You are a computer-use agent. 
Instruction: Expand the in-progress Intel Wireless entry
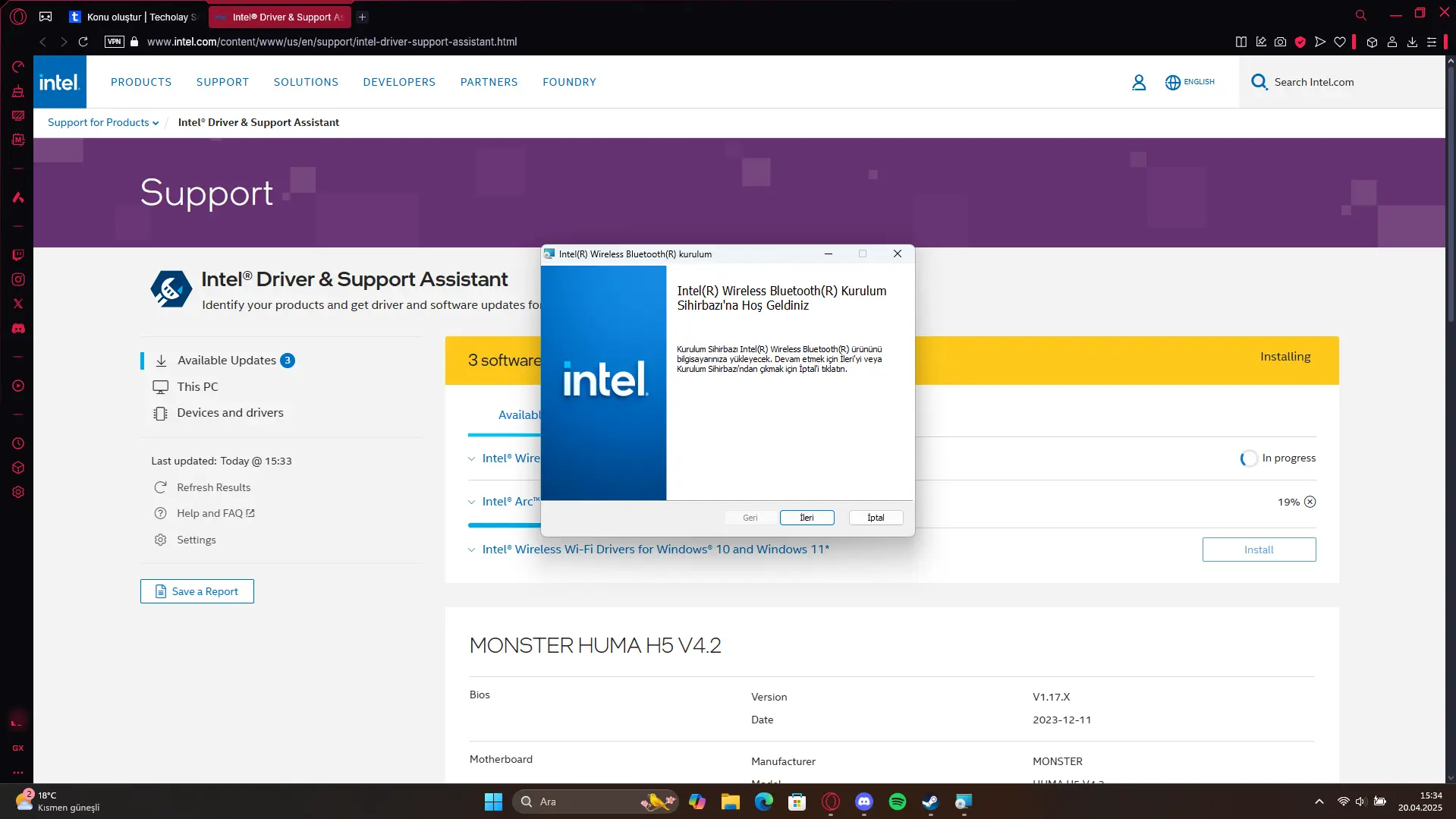[471, 458]
